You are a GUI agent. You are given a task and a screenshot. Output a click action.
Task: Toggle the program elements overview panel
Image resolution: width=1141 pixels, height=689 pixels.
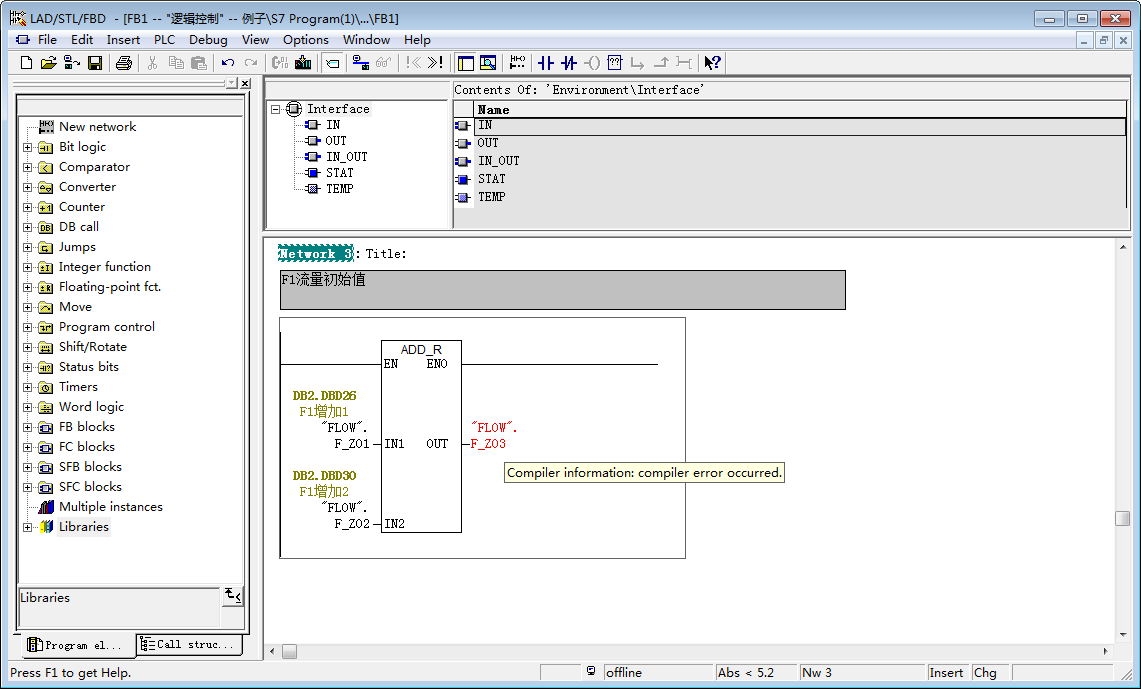point(465,63)
